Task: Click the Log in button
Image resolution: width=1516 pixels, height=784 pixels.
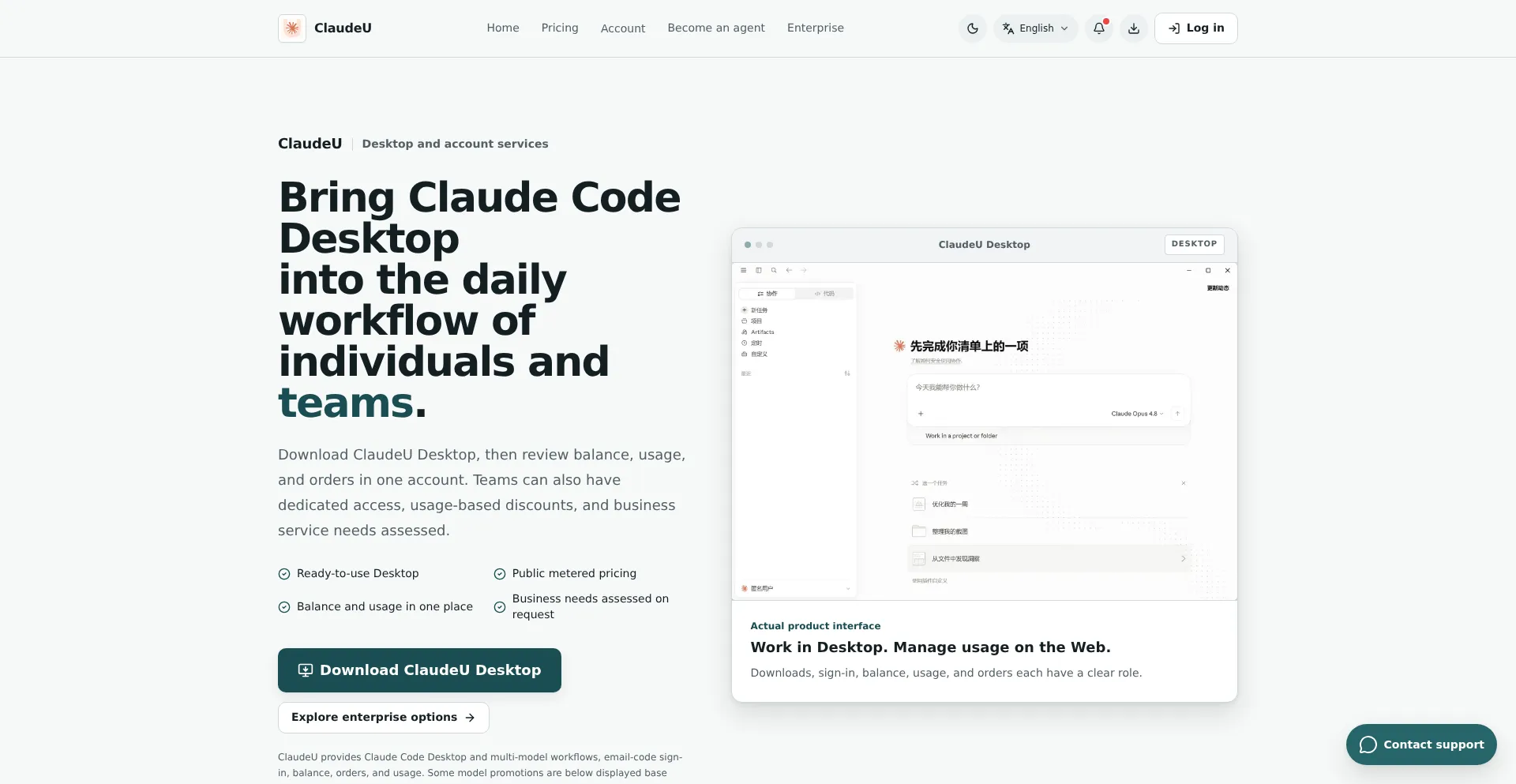Action: click(x=1196, y=28)
